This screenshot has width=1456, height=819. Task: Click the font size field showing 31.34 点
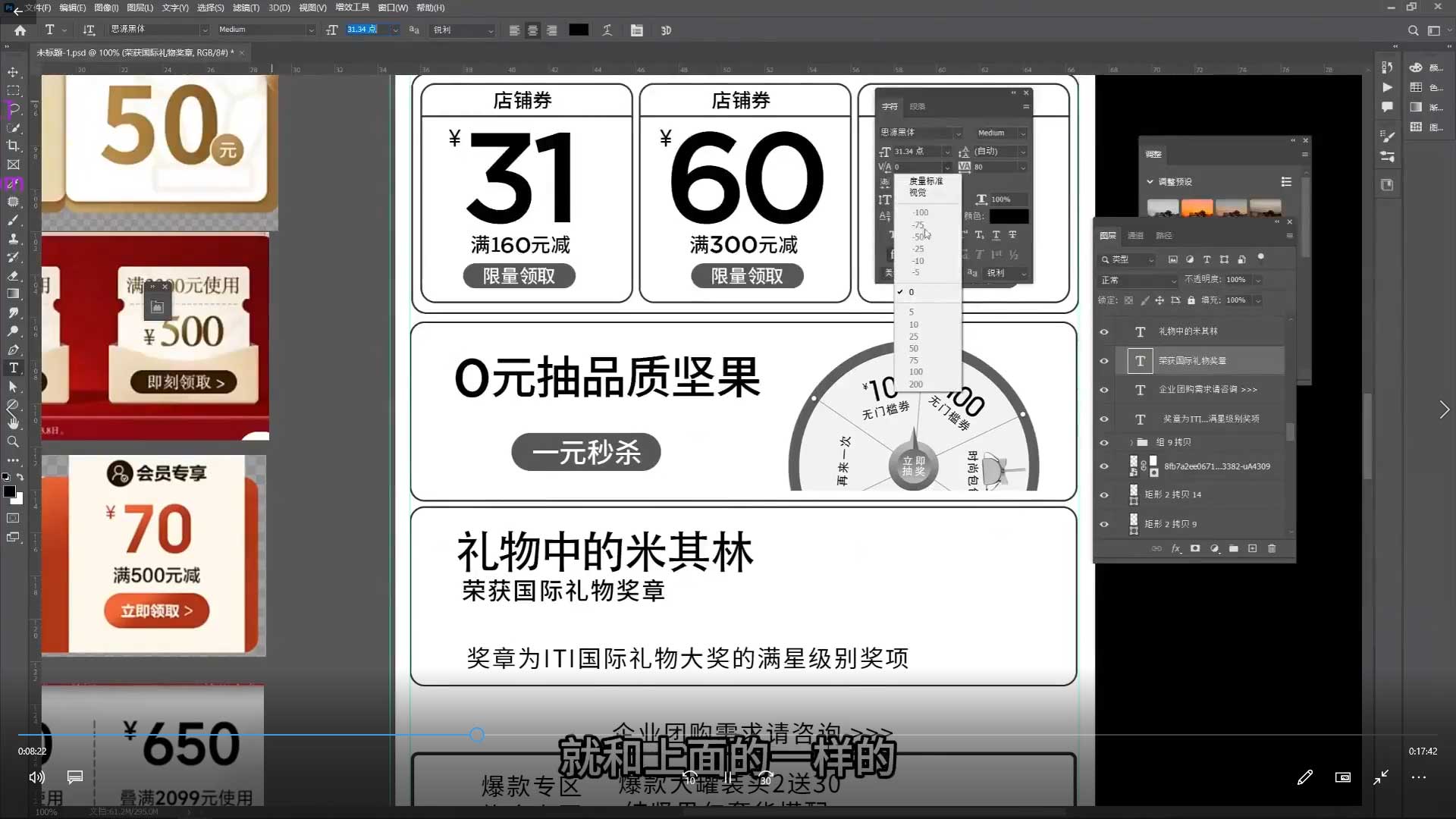pos(367,30)
